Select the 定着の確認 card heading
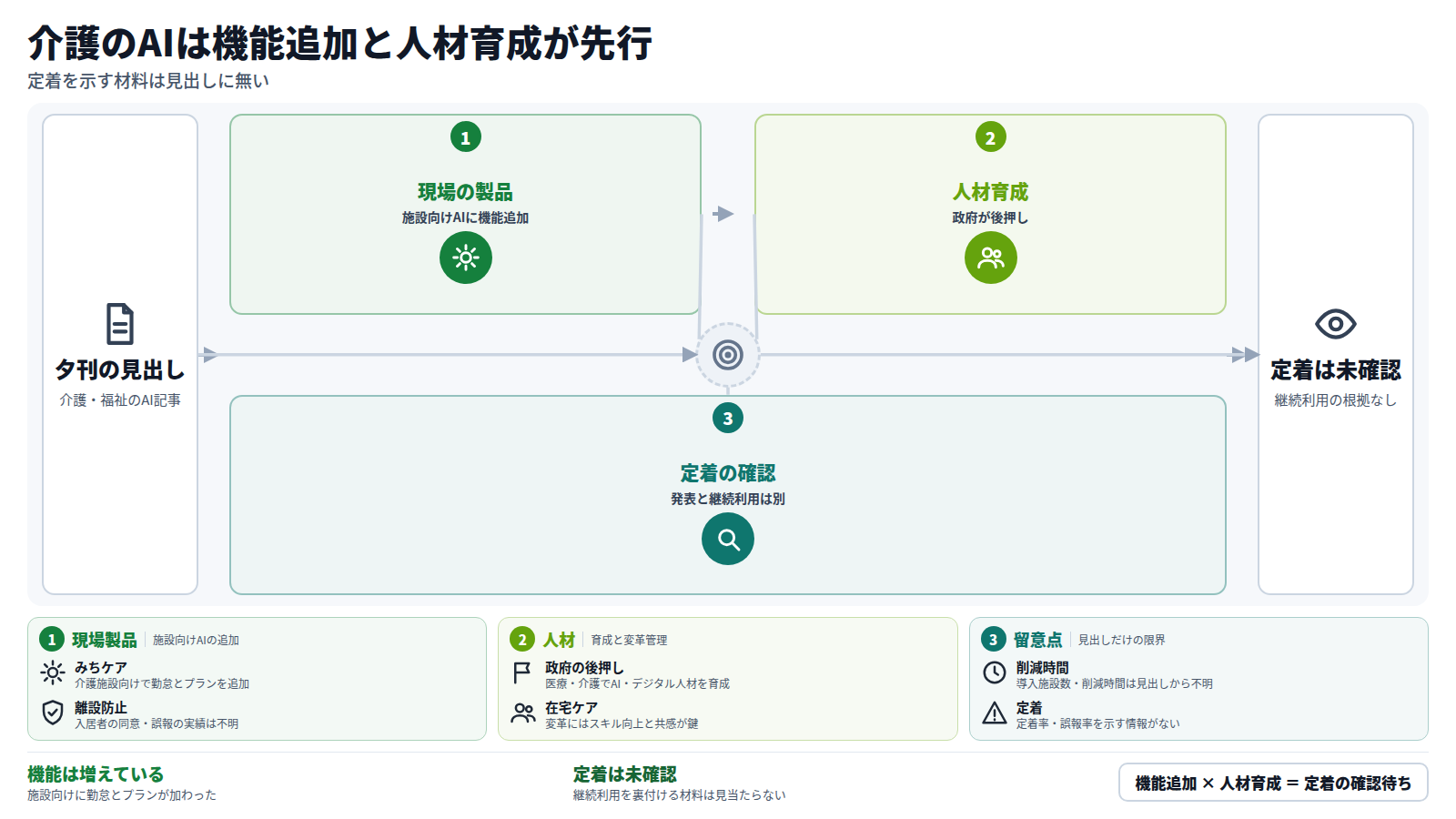This screenshot has height=819, width=1456. (x=728, y=473)
